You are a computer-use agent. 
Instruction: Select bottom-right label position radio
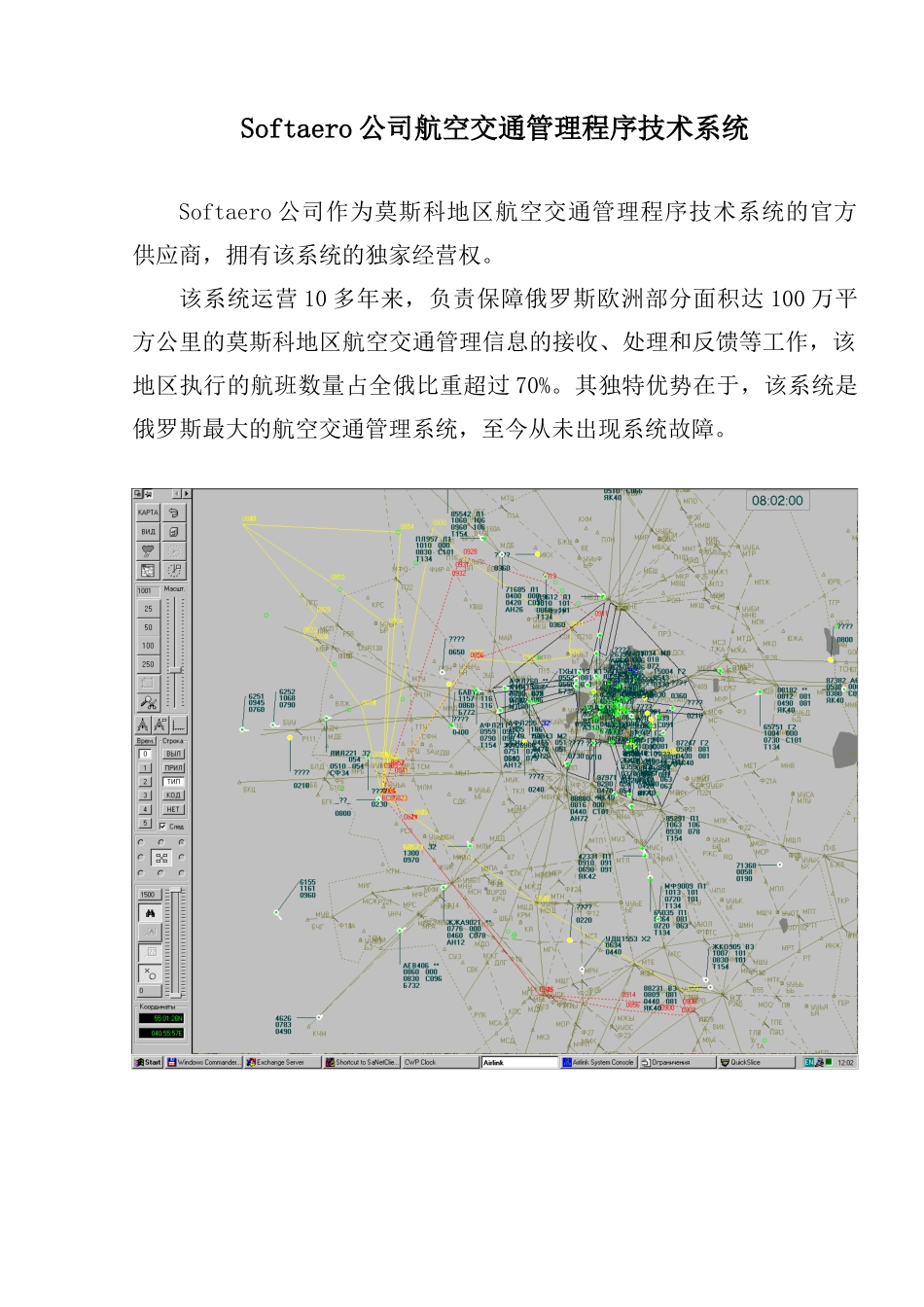(x=182, y=873)
